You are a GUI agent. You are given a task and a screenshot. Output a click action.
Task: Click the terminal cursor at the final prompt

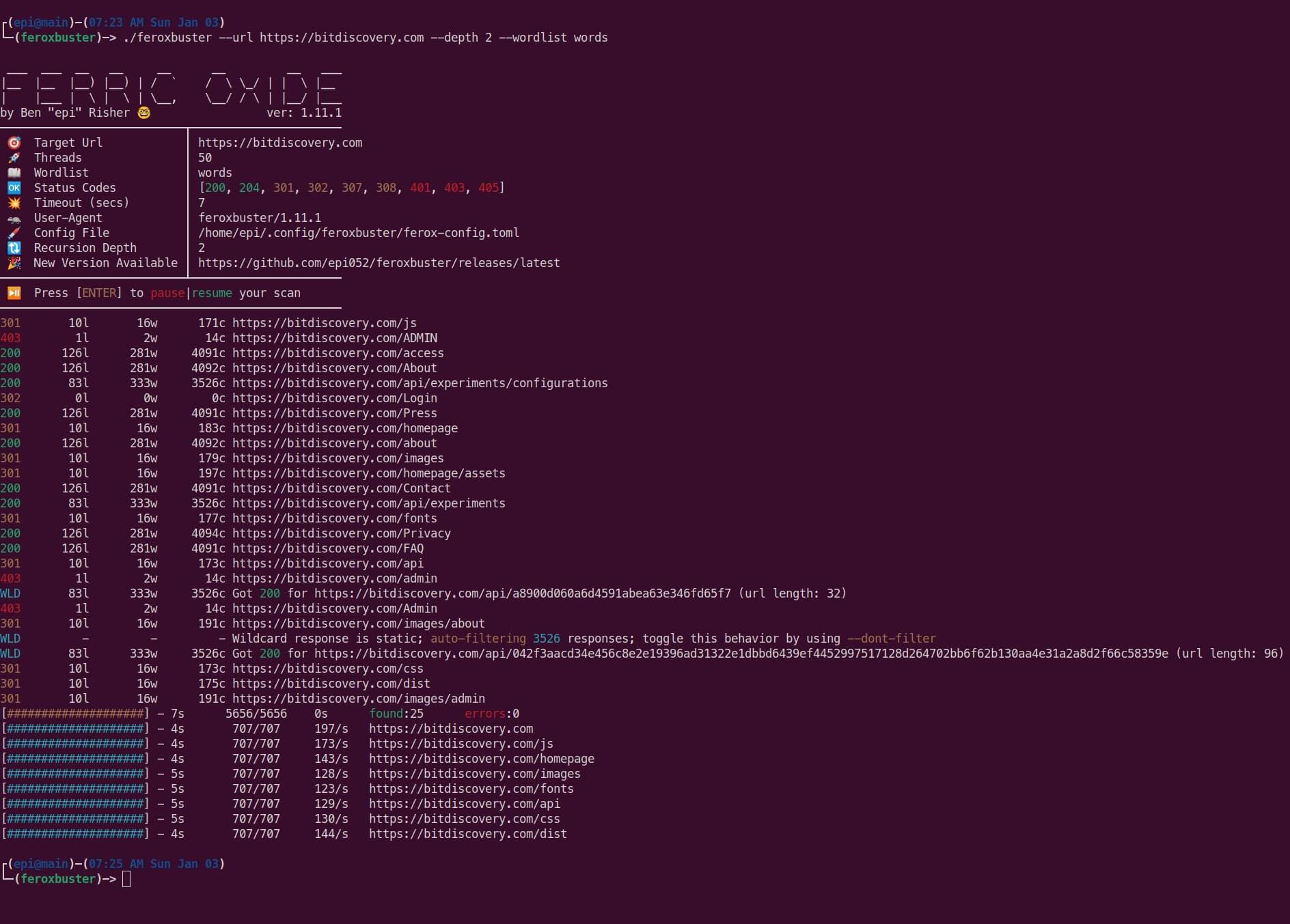126,879
